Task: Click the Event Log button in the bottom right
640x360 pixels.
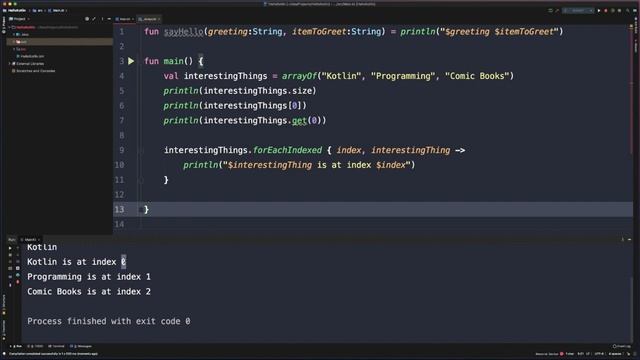Action: (621, 346)
